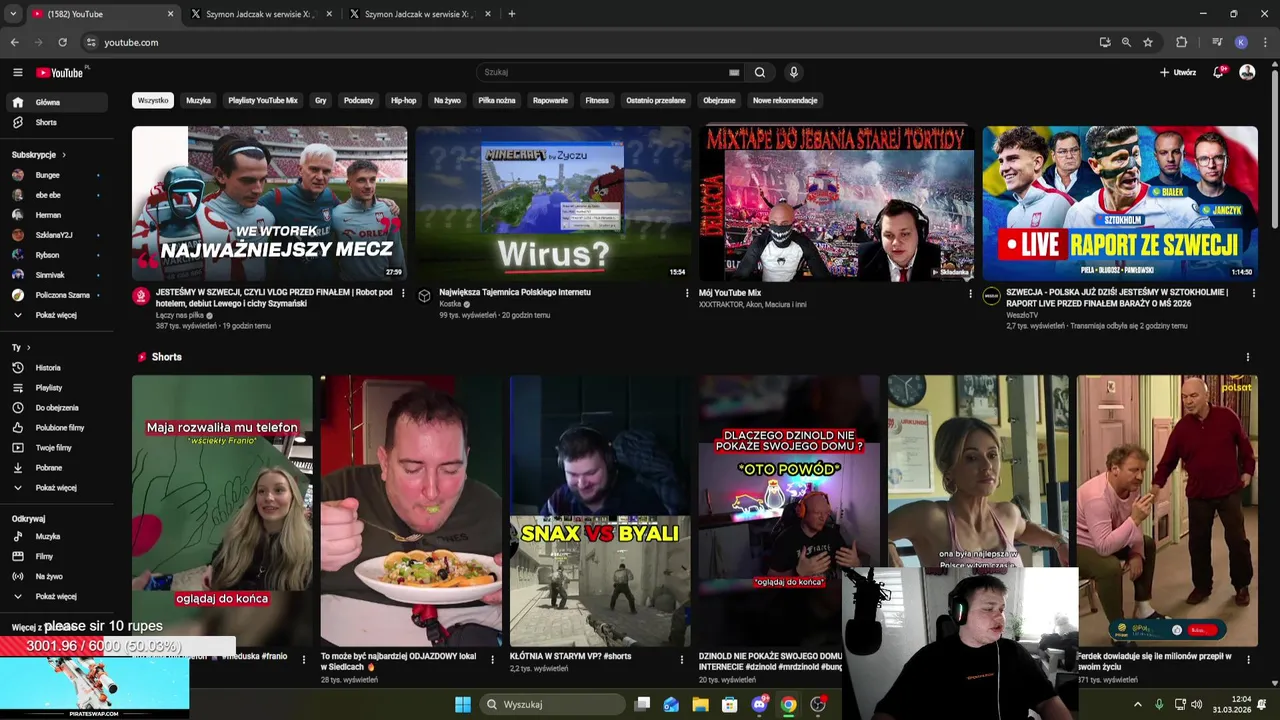The height and width of the screenshot is (720, 1280).
Task: Click the YouTube search input field
Action: 605,72
